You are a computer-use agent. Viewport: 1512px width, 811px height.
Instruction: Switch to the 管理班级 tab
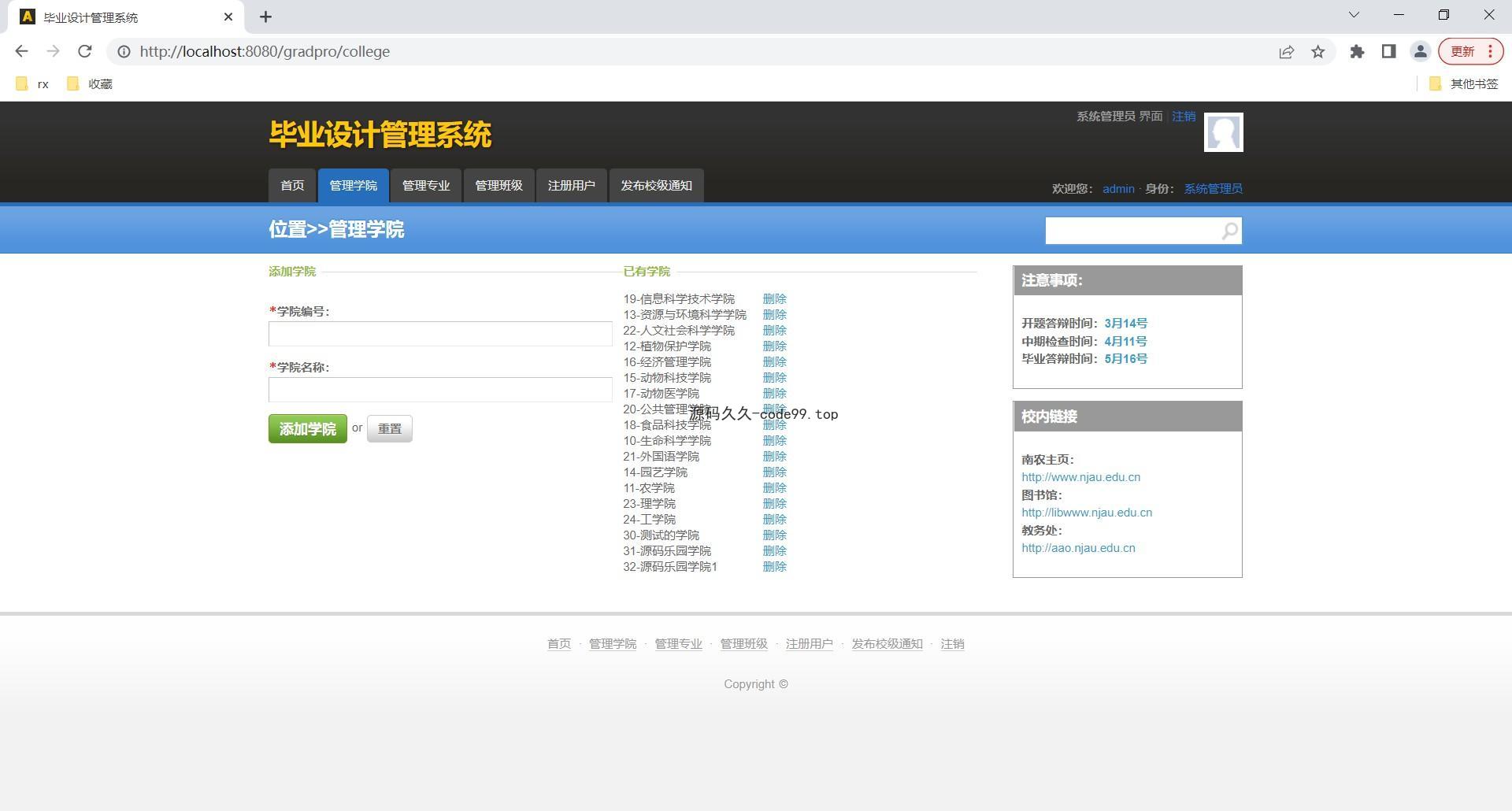[x=498, y=186]
